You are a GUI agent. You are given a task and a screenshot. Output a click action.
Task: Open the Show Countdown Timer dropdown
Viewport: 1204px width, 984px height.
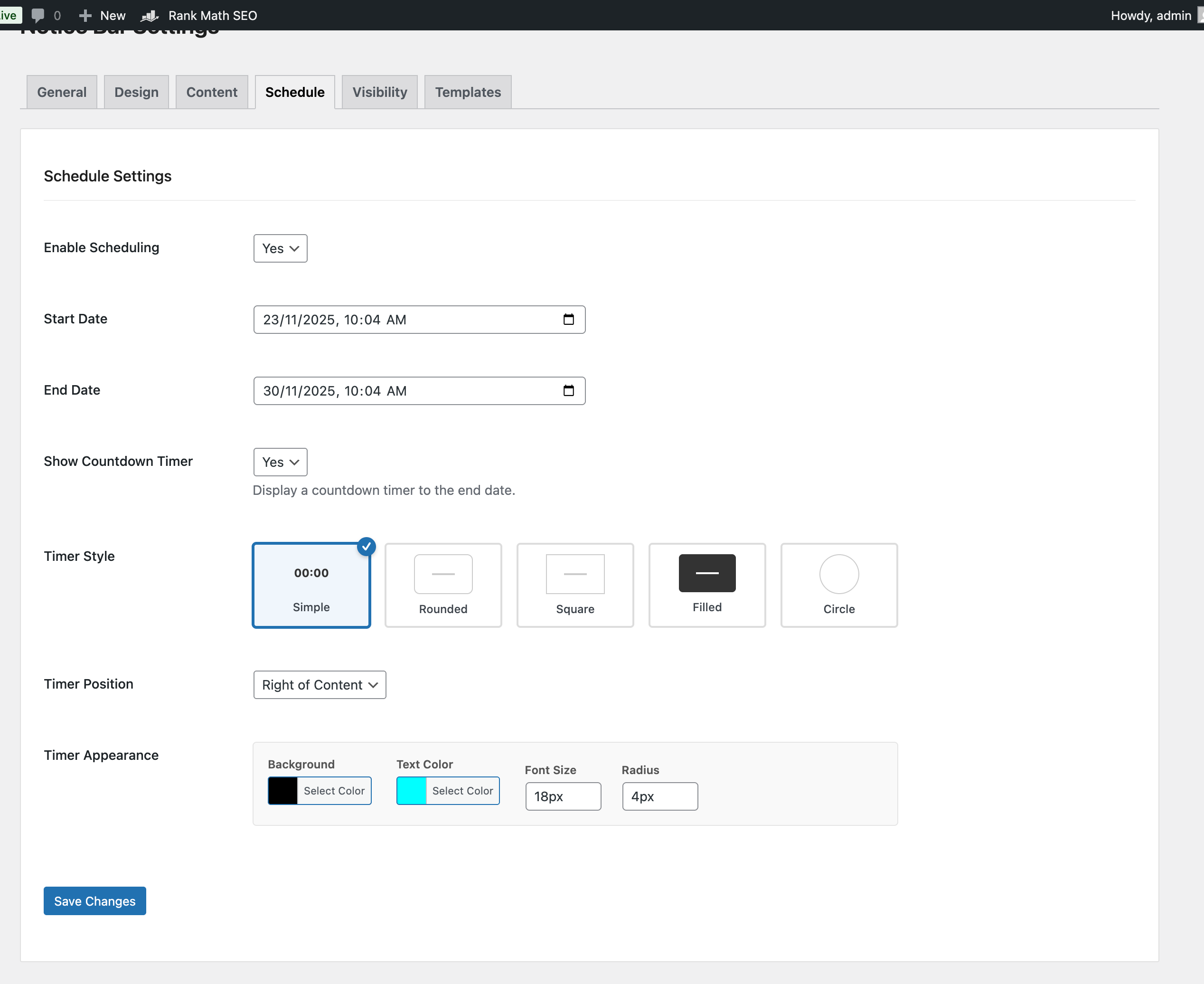(280, 462)
